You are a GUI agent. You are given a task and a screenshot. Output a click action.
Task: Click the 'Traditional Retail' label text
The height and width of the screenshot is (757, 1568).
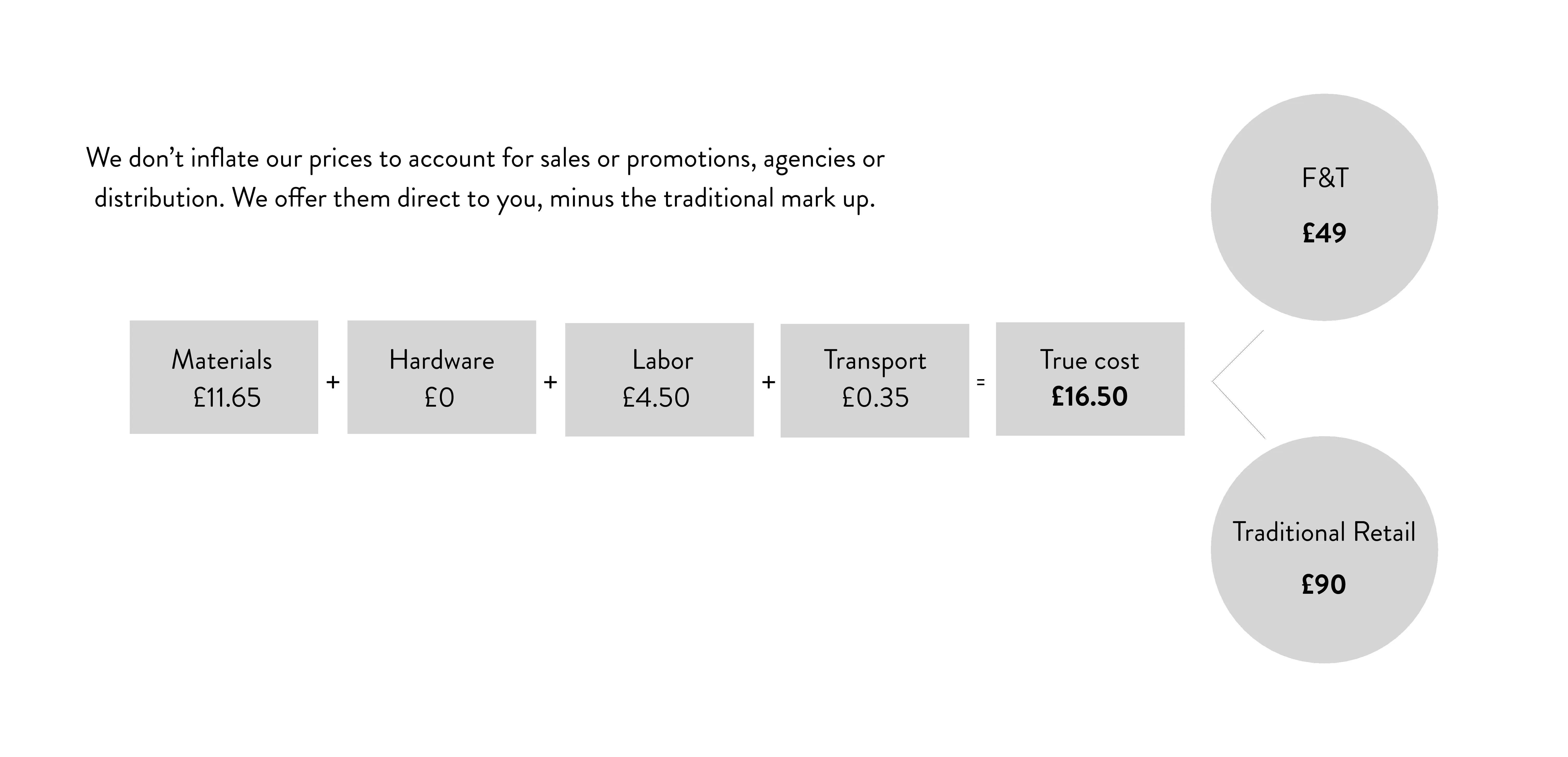coord(1324,532)
